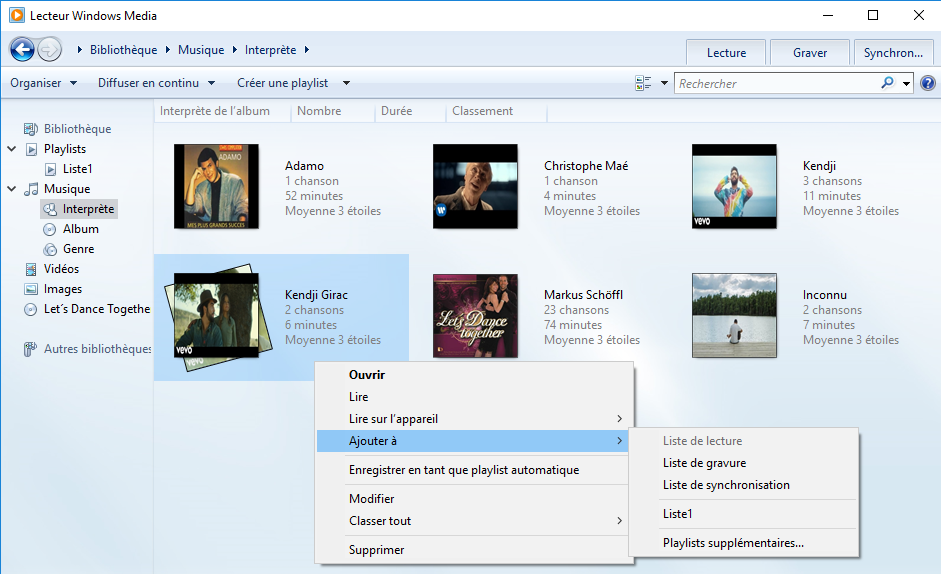This screenshot has width=941, height=574.
Task: Click the Let's Dance Together disc icon
Action: coord(31,309)
